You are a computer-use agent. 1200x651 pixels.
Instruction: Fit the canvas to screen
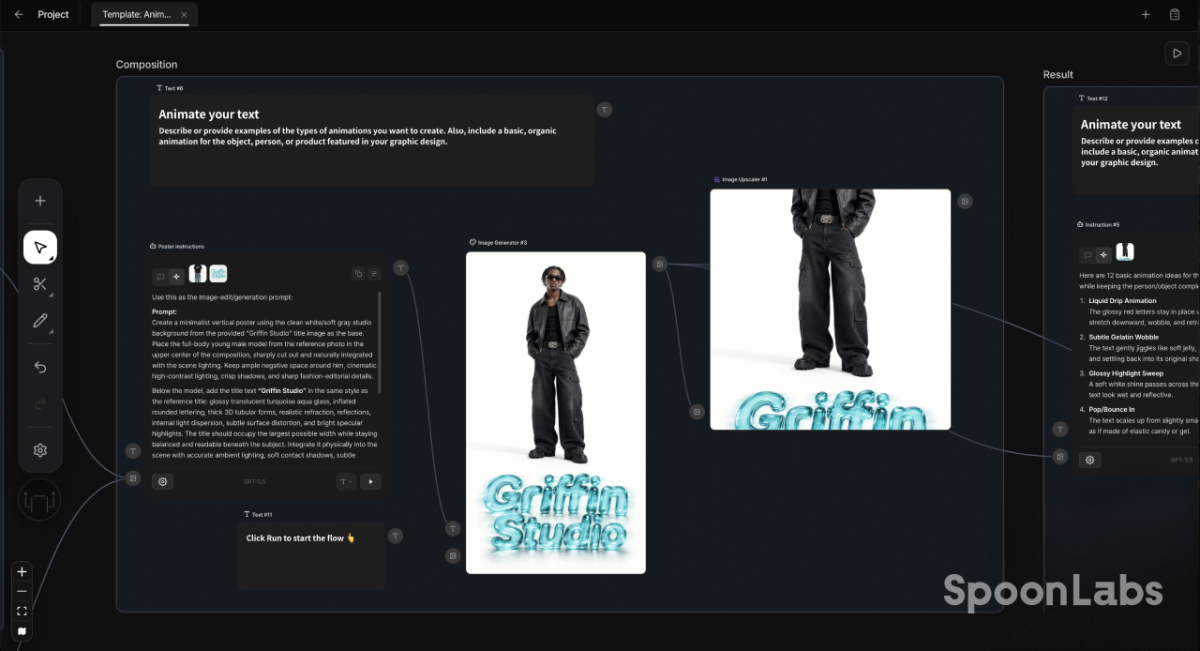pos(22,611)
